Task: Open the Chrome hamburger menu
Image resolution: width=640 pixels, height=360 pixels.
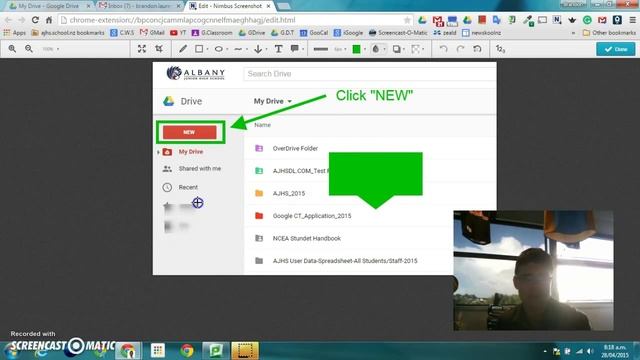Action: click(x=632, y=20)
